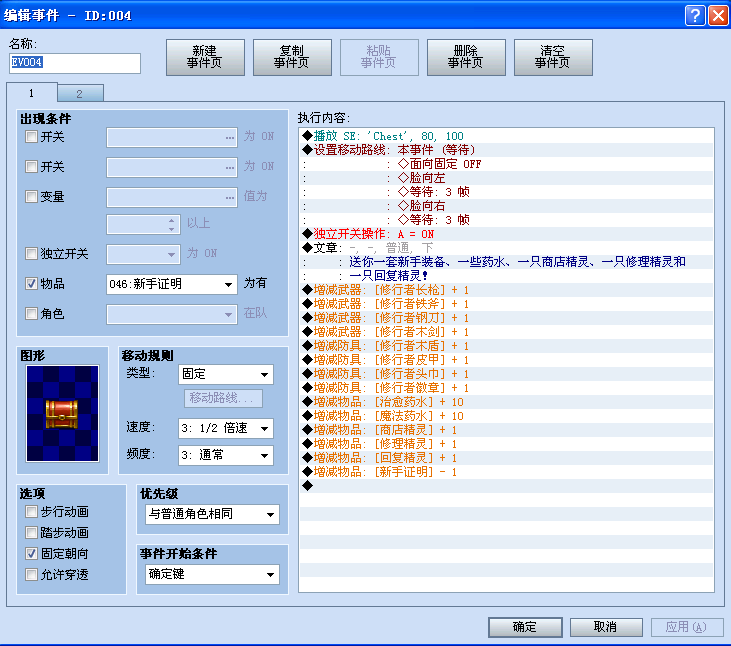
Task: Switch to event page tab 1
Action: (x=32, y=93)
